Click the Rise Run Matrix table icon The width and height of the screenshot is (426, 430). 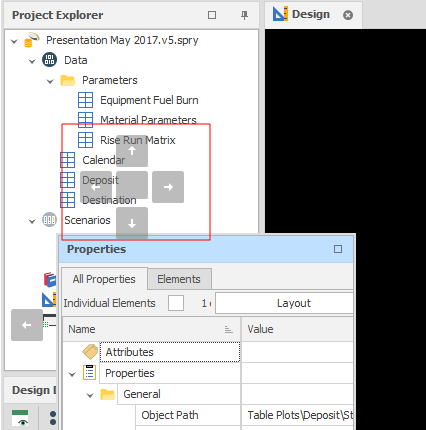[85, 140]
